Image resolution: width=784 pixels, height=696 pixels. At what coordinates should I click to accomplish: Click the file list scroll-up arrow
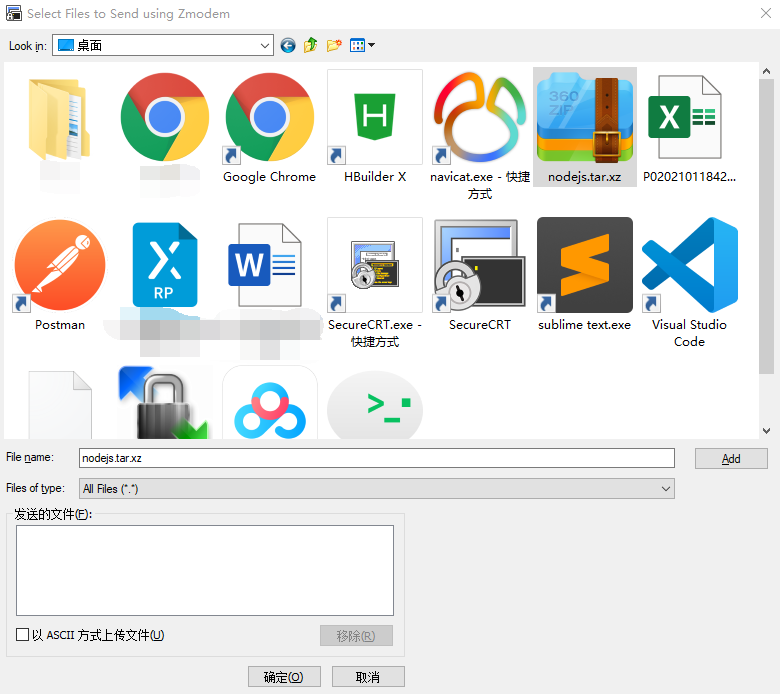766,72
